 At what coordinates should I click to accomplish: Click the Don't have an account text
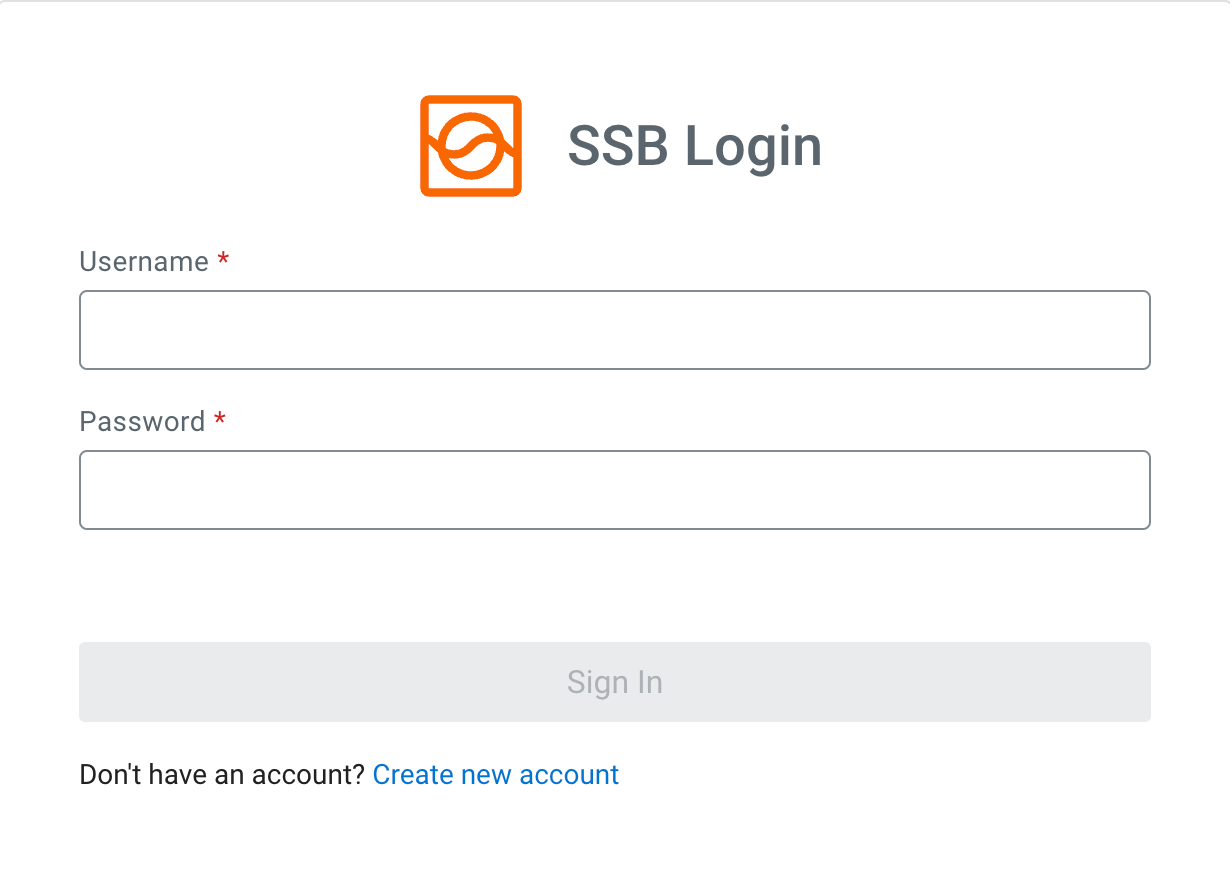pos(221,774)
